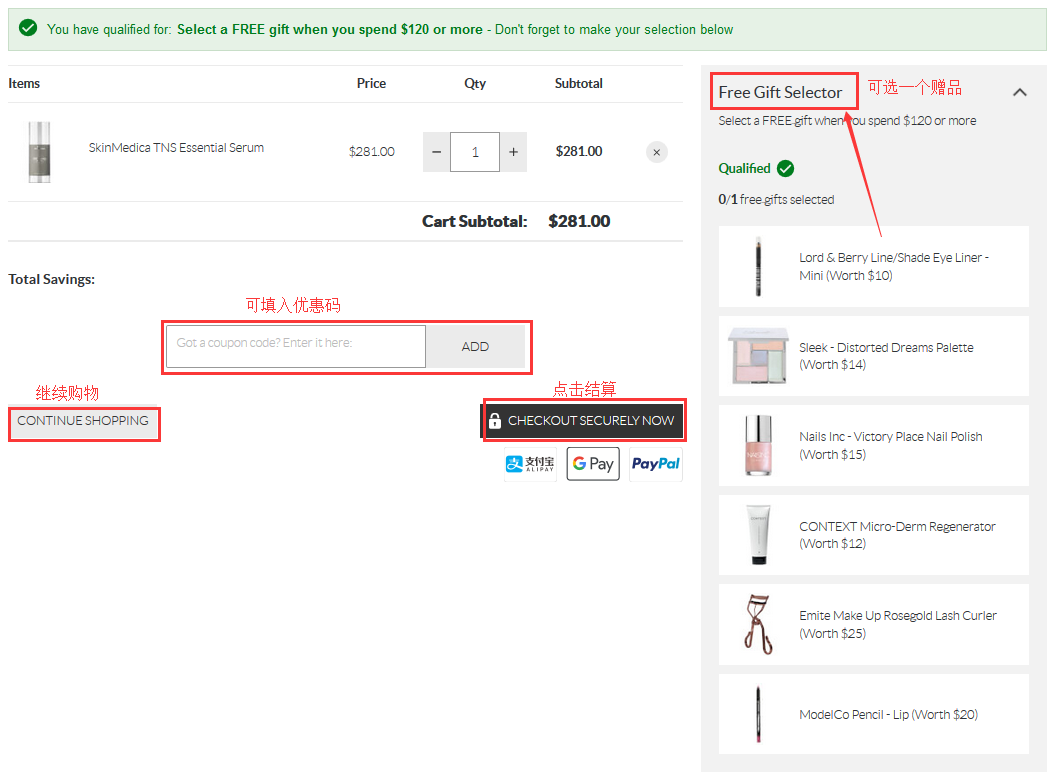Click ADD to apply the coupon
This screenshot has height=779, width=1055.
(475, 346)
